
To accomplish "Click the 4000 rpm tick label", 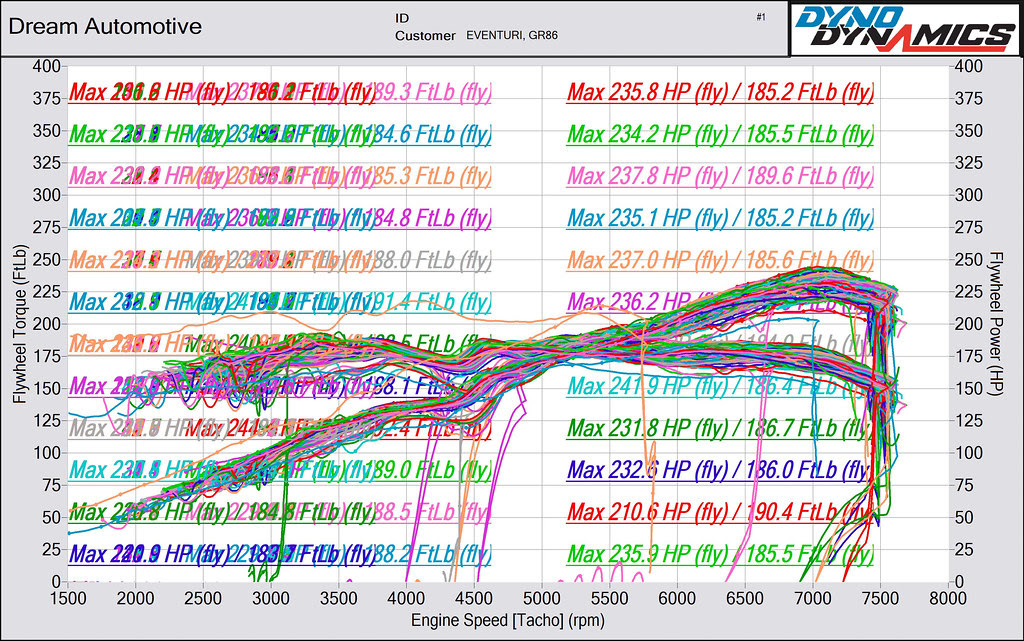I will (406, 598).
